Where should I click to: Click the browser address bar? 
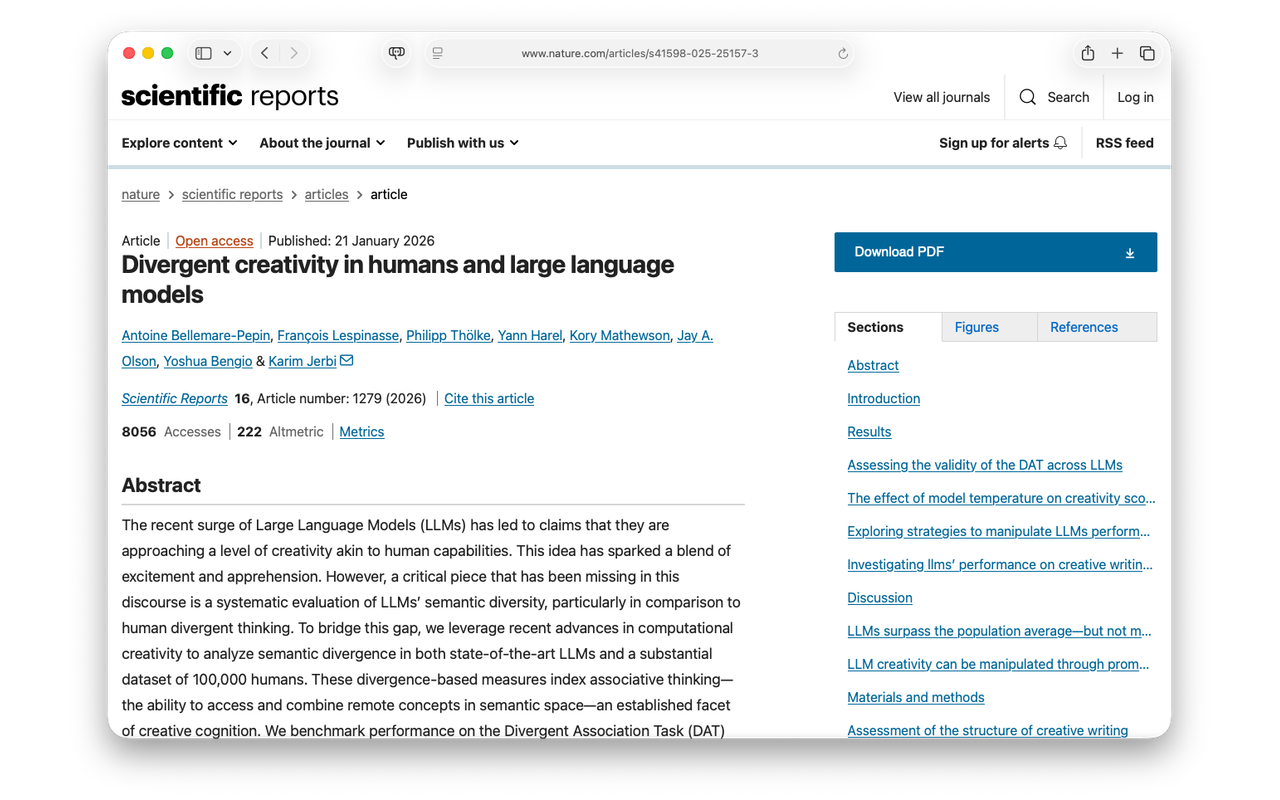(640, 53)
